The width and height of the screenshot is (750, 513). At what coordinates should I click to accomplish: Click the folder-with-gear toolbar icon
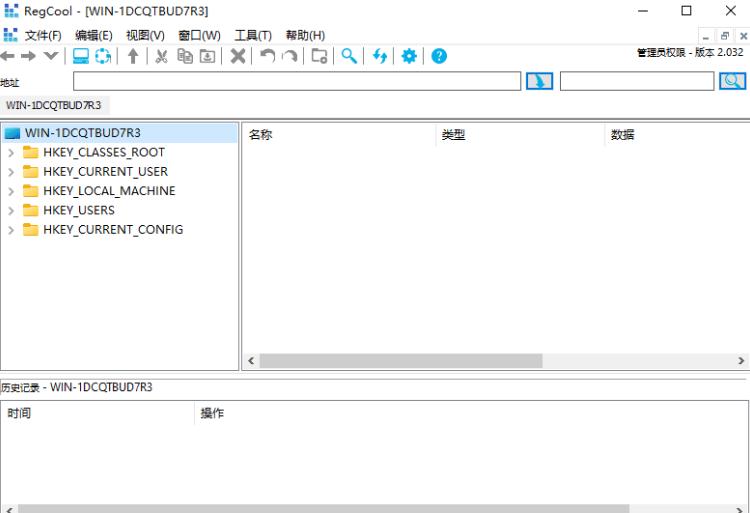[x=319, y=56]
